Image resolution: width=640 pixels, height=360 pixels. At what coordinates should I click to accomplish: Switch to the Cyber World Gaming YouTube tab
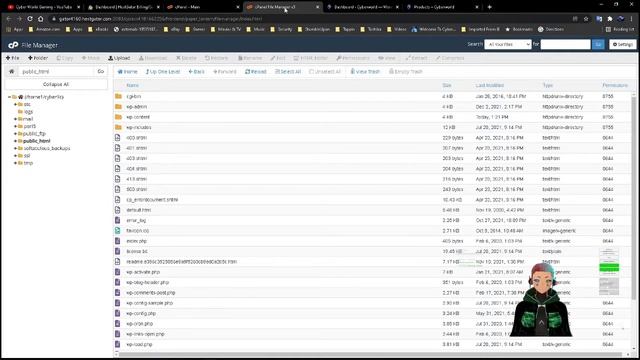[x=44, y=7]
